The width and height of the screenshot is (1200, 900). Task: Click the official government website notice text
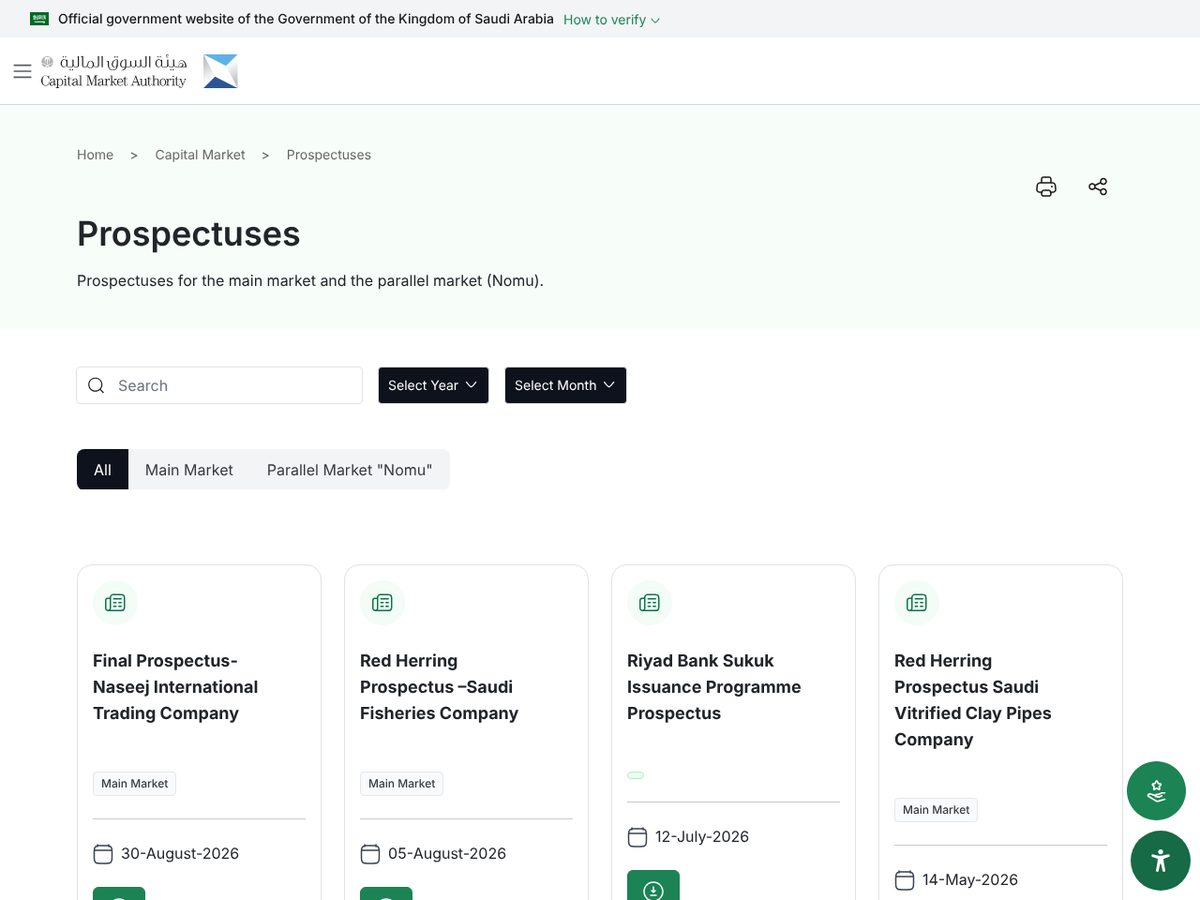(x=306, y=19)
